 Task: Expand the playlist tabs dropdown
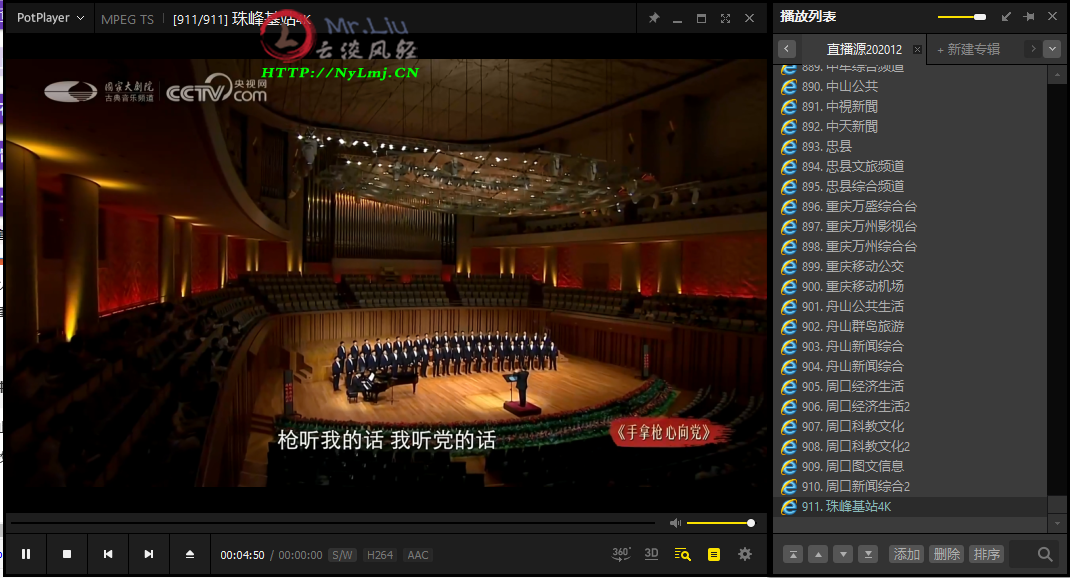pos(1052,48)
